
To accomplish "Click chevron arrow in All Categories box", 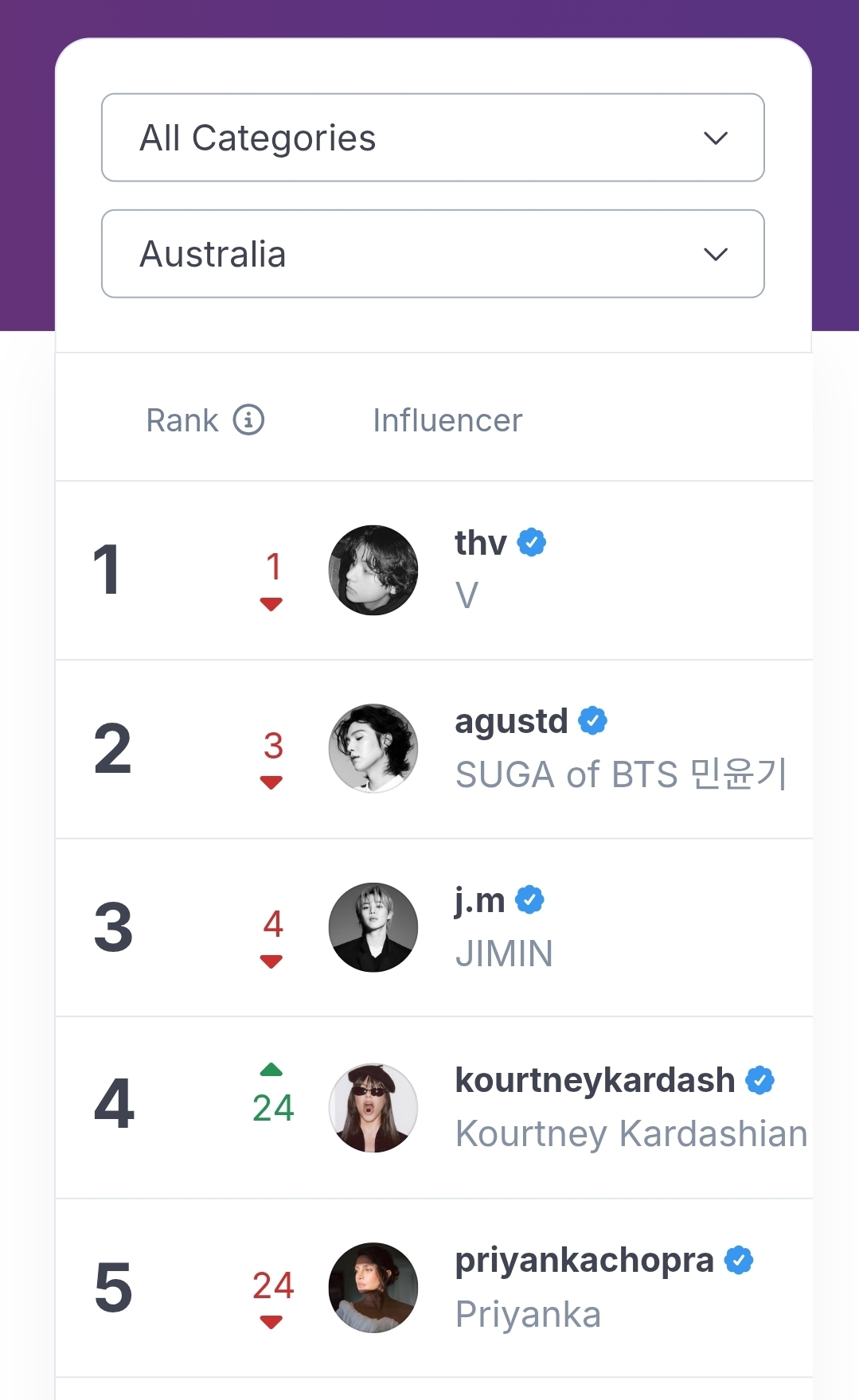I will pyautogui.click(x=716, y=138).
